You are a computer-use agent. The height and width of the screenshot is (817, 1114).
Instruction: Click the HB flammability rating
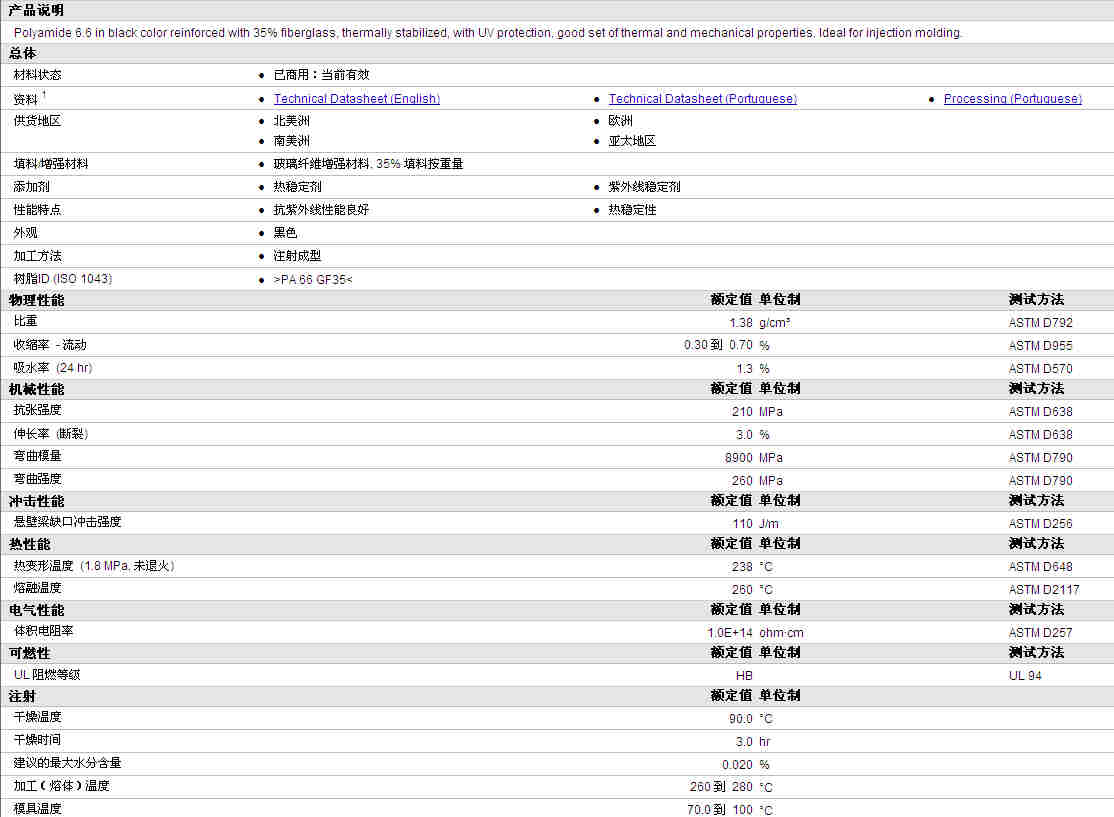pos(744,676)
